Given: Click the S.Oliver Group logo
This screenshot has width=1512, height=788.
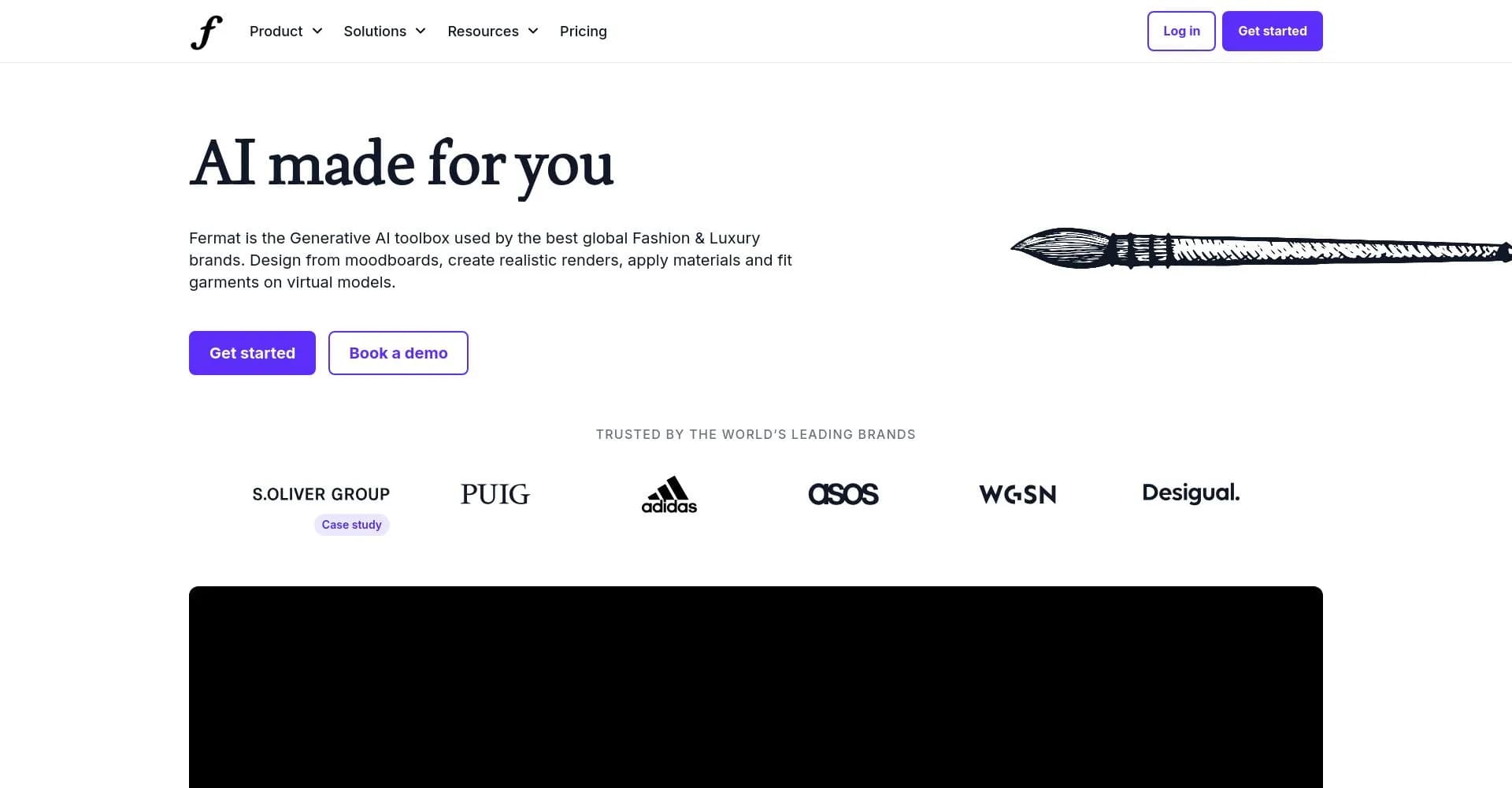Looking at the screenshot, I should (x=321, y=494).
